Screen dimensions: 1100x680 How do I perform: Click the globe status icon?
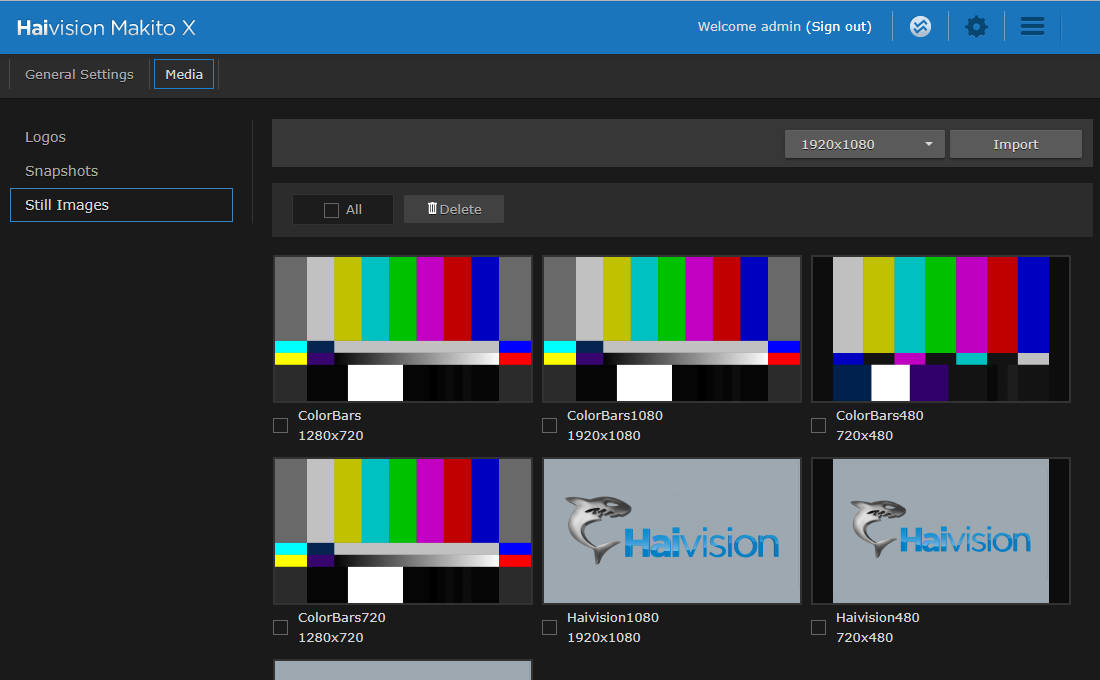click(x=920, y=26)
